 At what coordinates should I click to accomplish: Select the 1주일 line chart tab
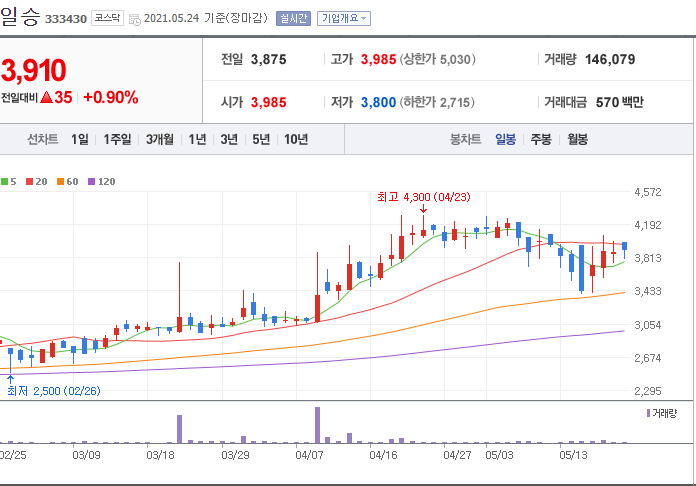[117, 139]
